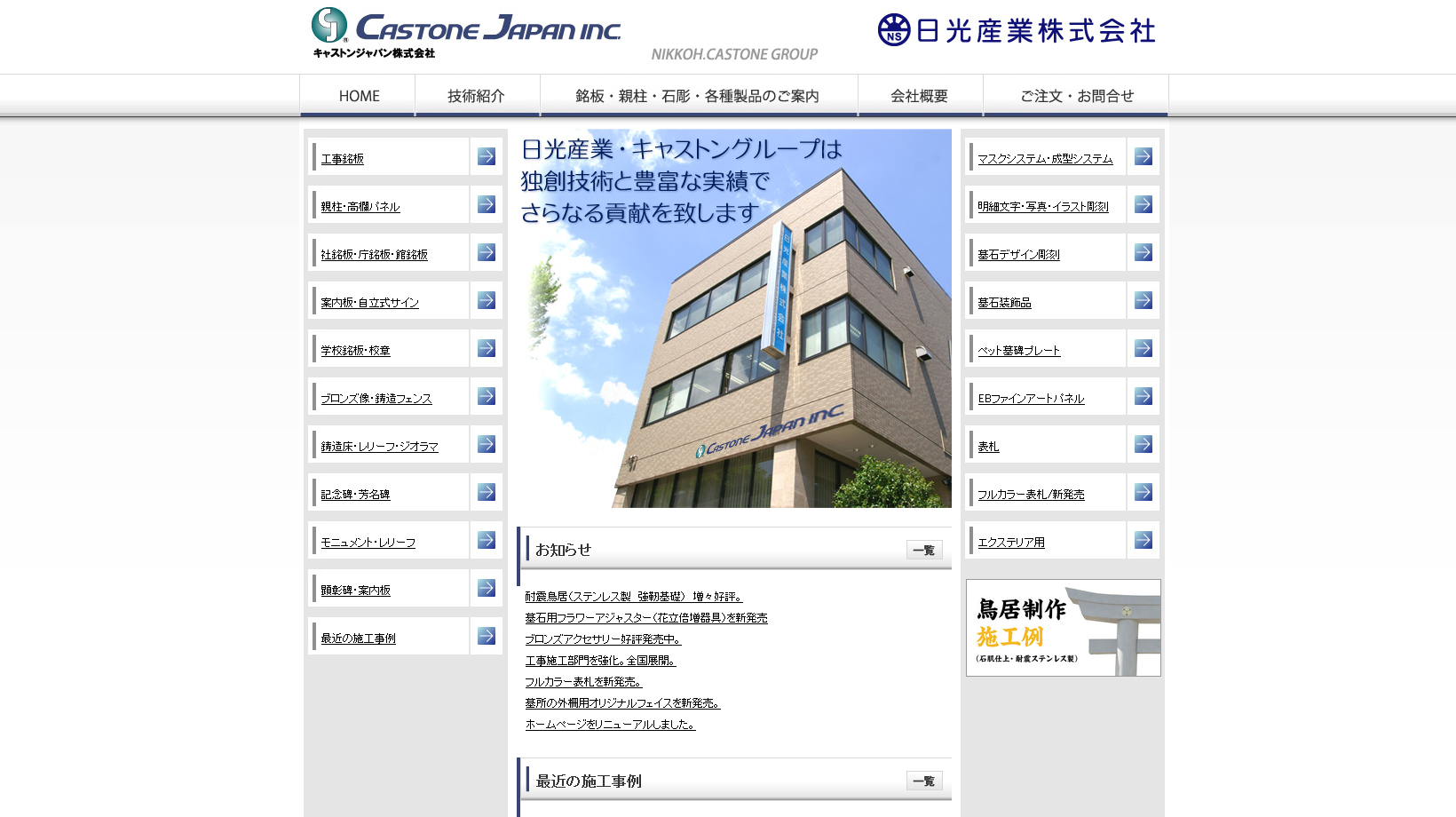
Task: Click the arrow icon beside 案内板・自立式サイン
Action: pyautogui.click(x=487, y=300)
